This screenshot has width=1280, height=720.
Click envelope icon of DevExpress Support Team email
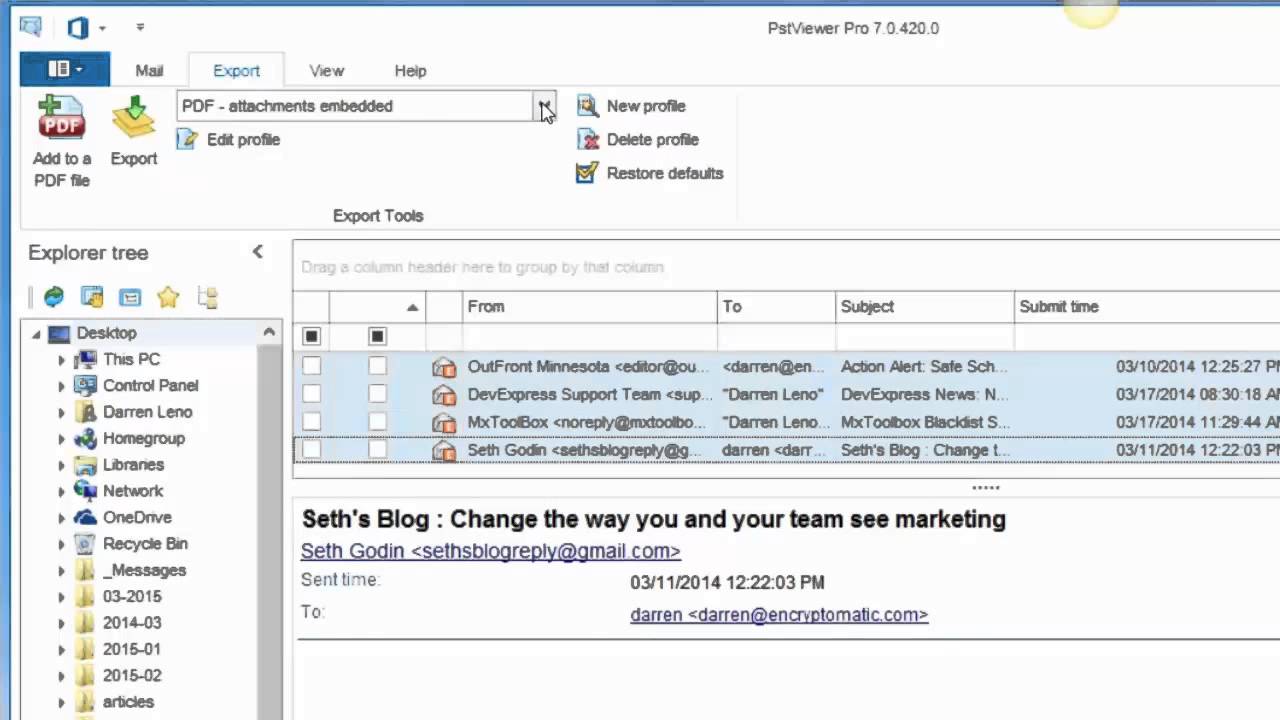[444, 395]
